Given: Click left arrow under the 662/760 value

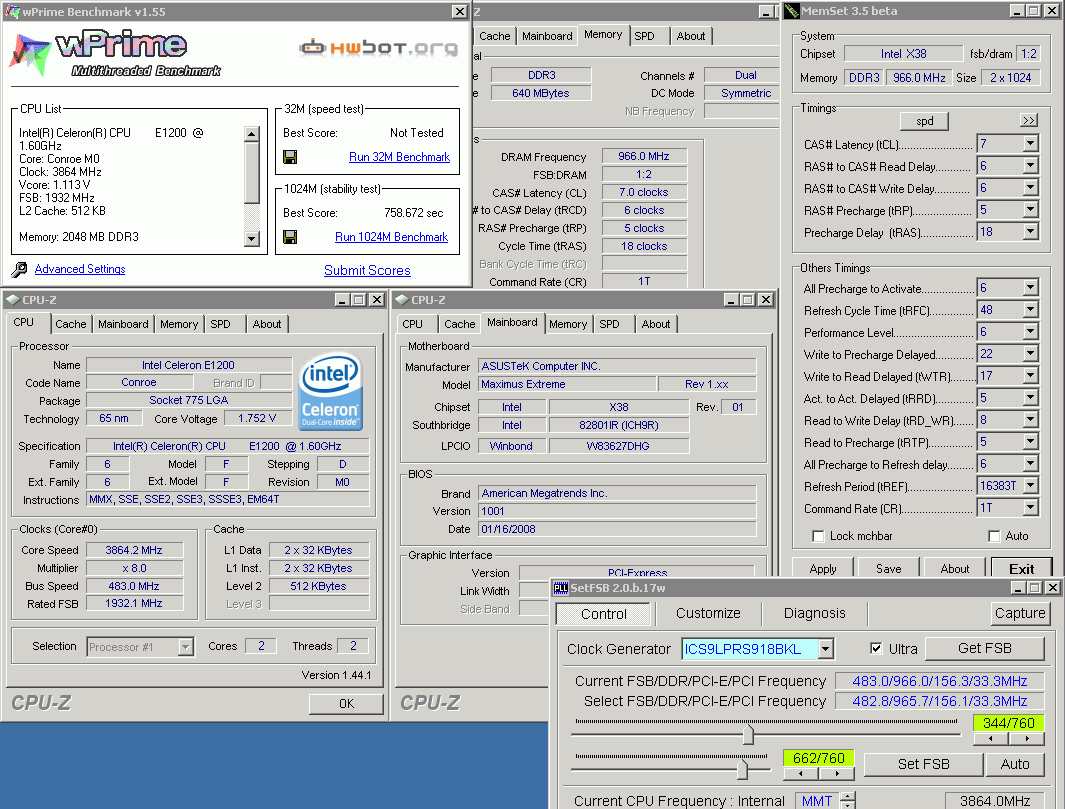Looking at the screenshot, I should coord(801,774).
